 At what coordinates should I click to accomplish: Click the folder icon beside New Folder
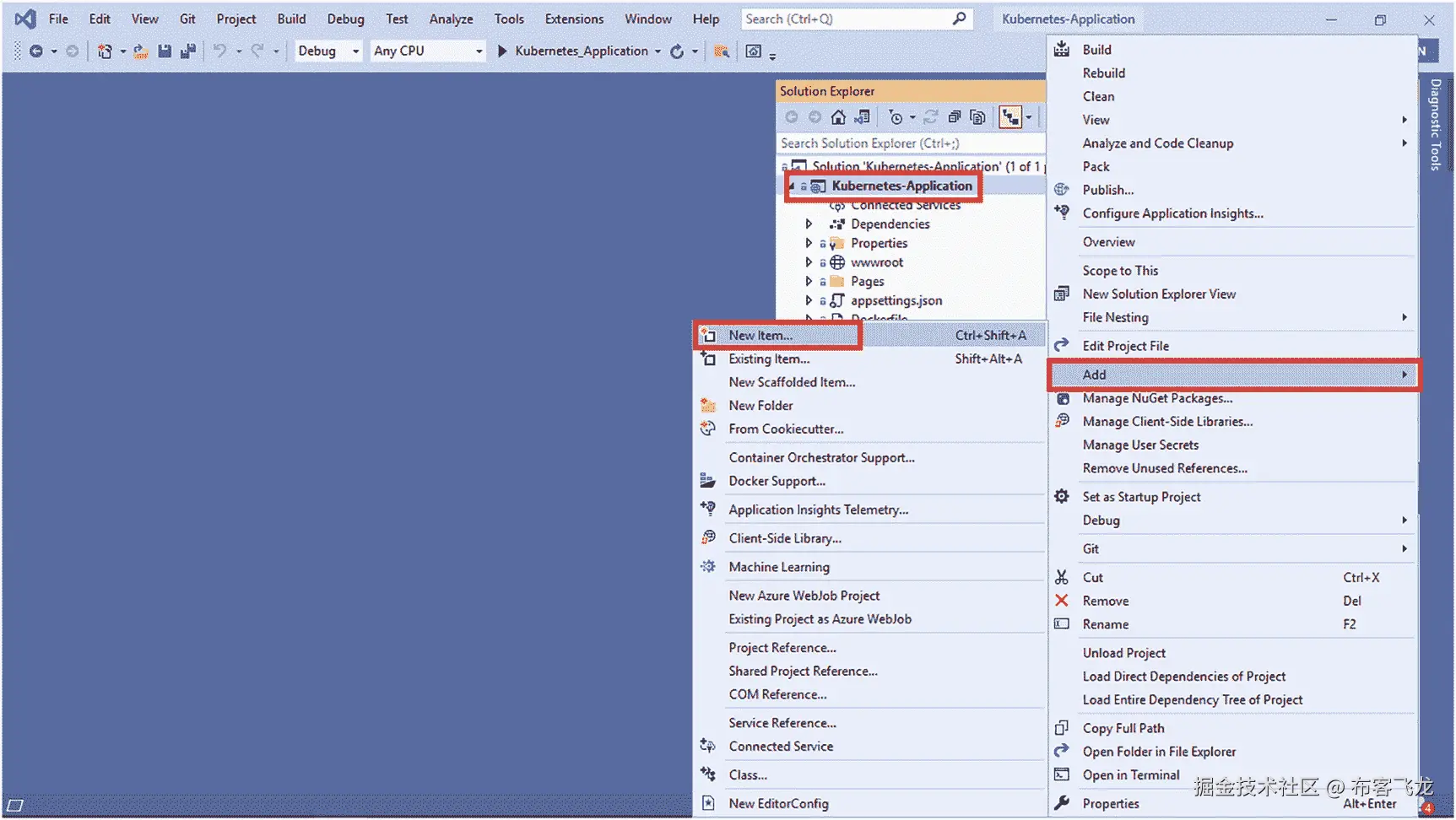(708, 406)
